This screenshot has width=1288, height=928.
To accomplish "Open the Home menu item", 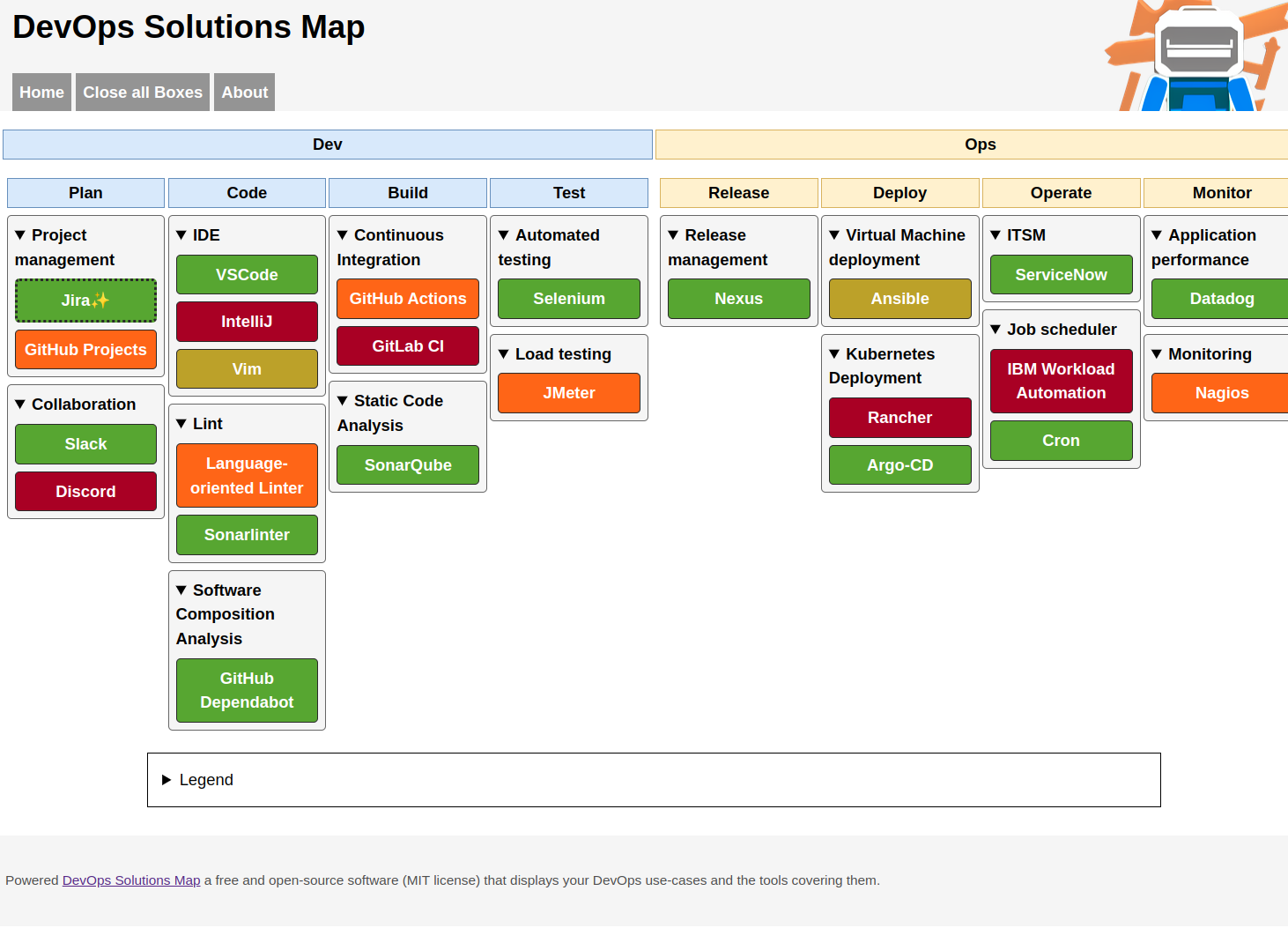I will coord(41,93).
